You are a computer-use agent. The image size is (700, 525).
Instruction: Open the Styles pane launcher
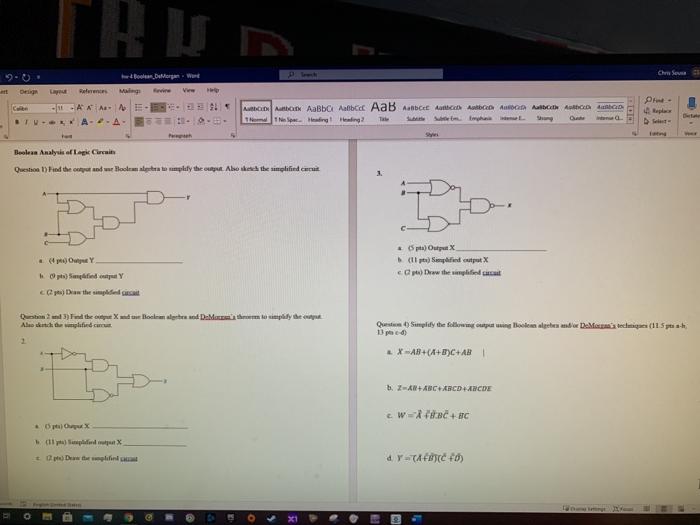coord(634,133)
